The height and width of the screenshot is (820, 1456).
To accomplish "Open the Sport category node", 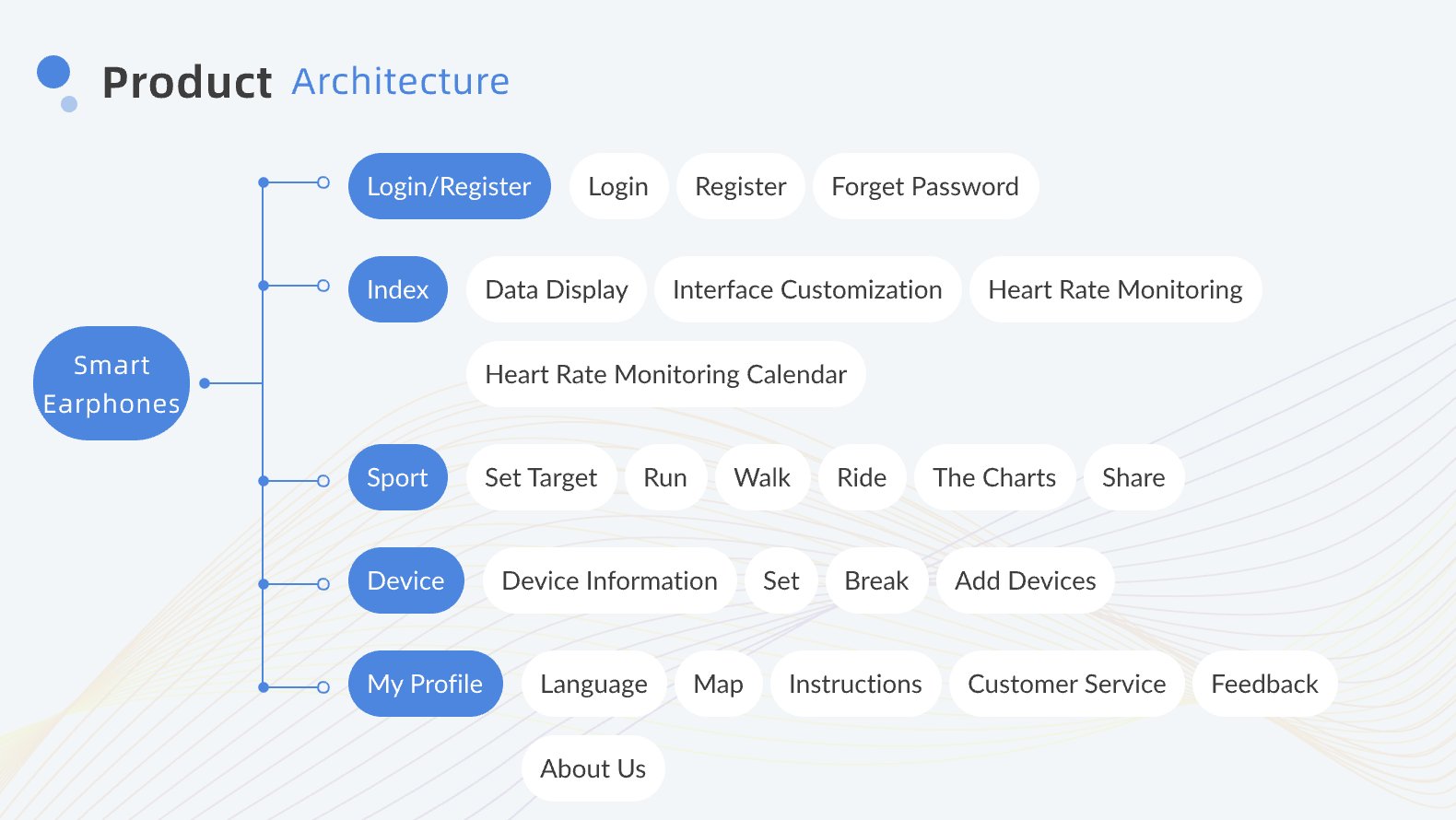I will 397,477.
